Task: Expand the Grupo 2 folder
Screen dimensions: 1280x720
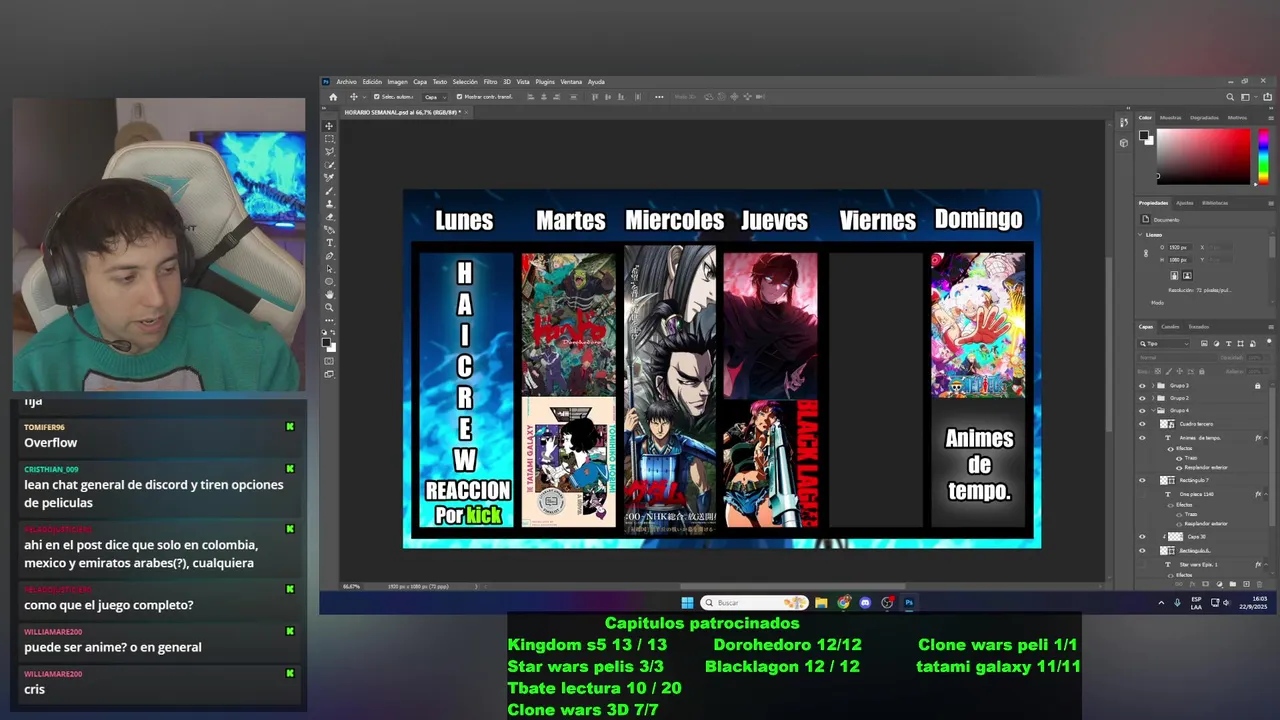Action: pos(1153,398)
